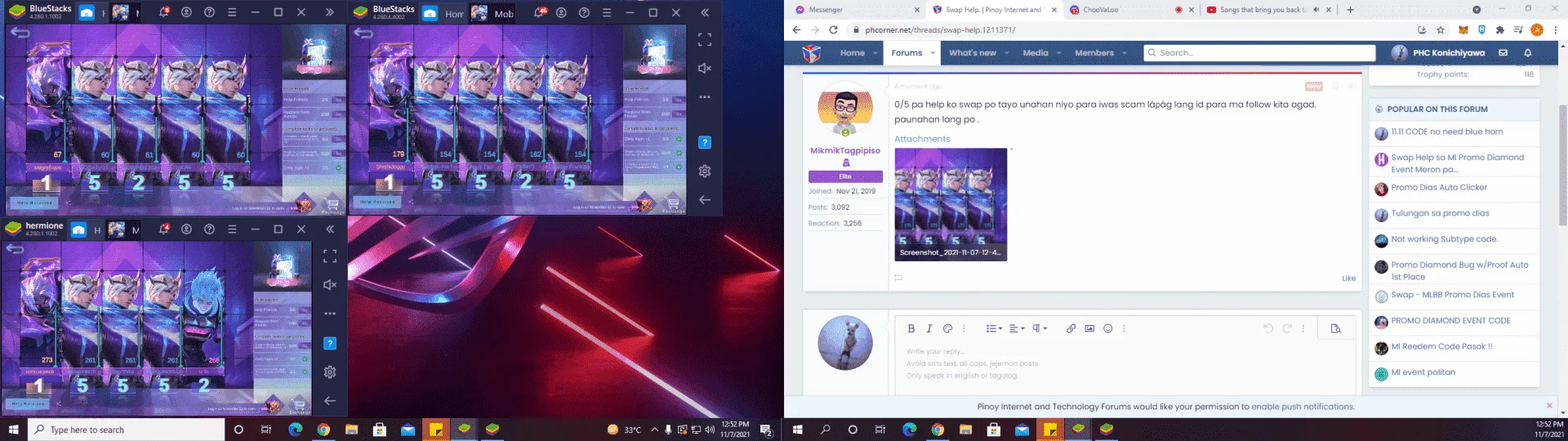Open the Windows Start button on the left taskbar

click(x=13, y=430)
